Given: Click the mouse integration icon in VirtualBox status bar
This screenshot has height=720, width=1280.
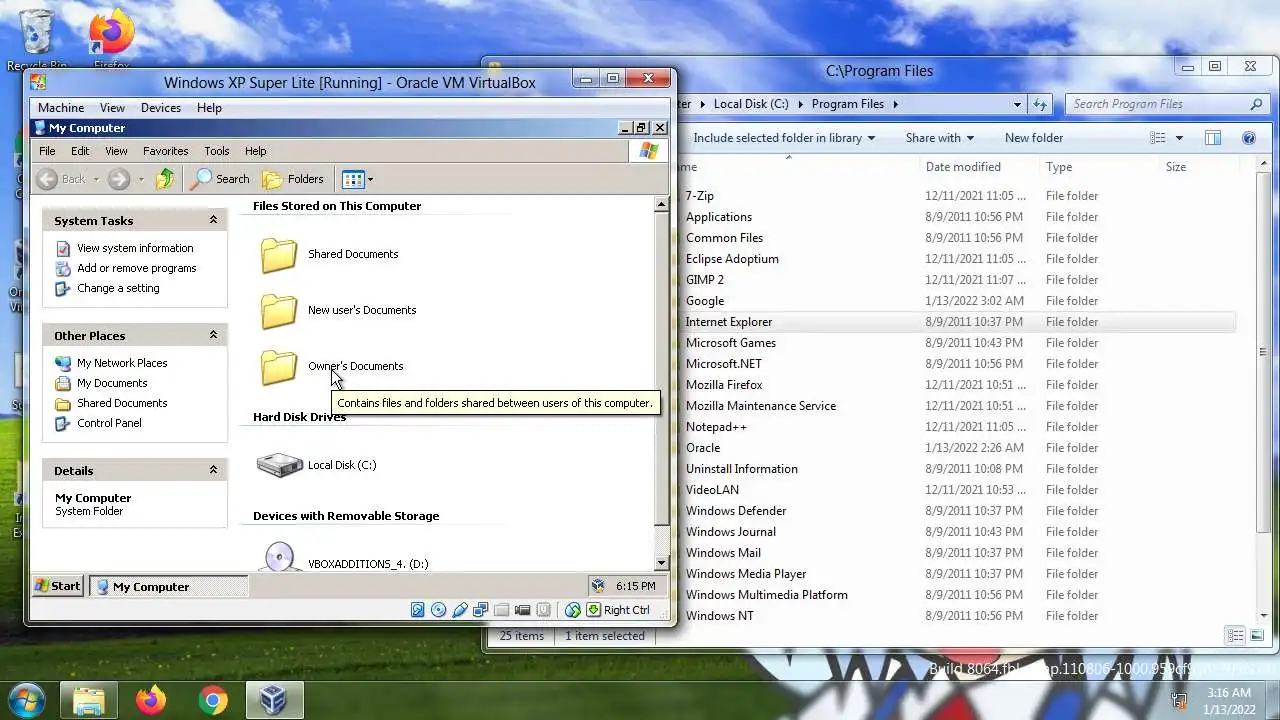Looking at the screenshot, I should click(x=543, y=610).
